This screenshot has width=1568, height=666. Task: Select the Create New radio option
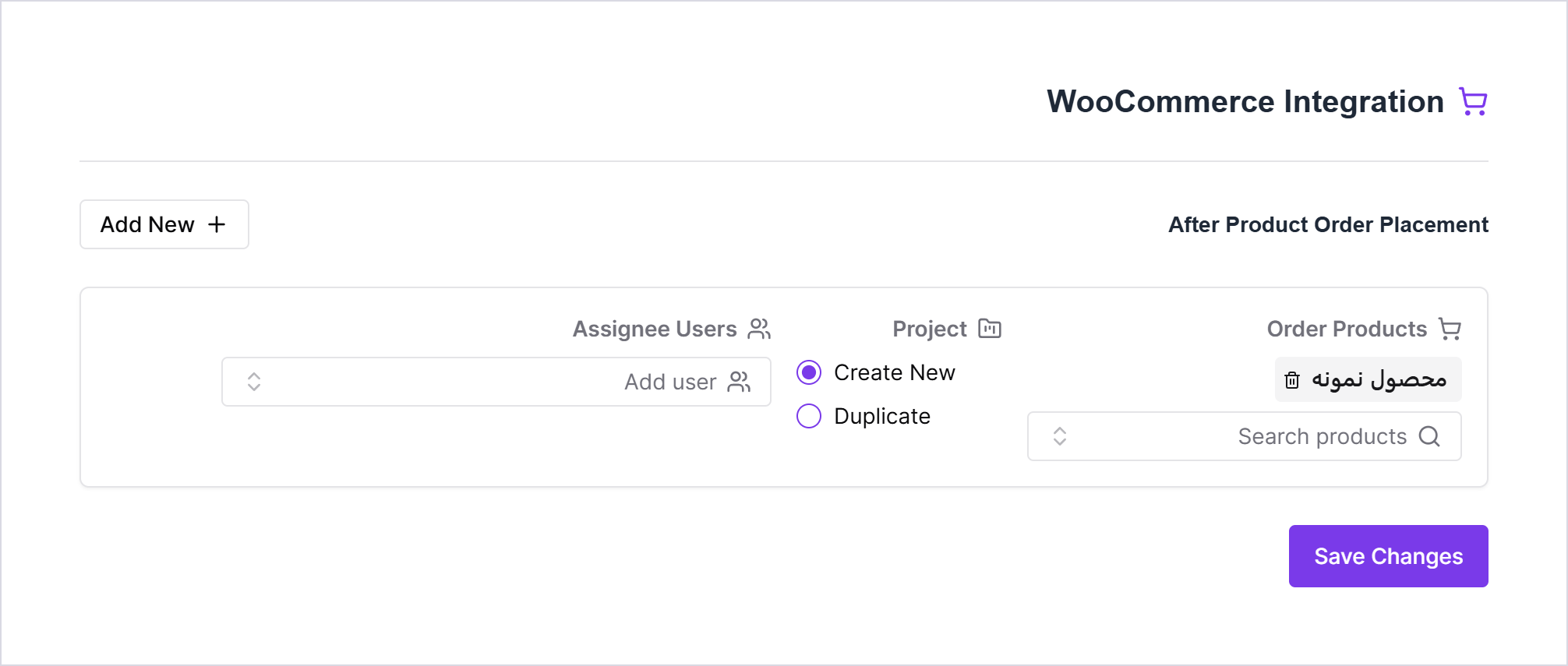809,372
